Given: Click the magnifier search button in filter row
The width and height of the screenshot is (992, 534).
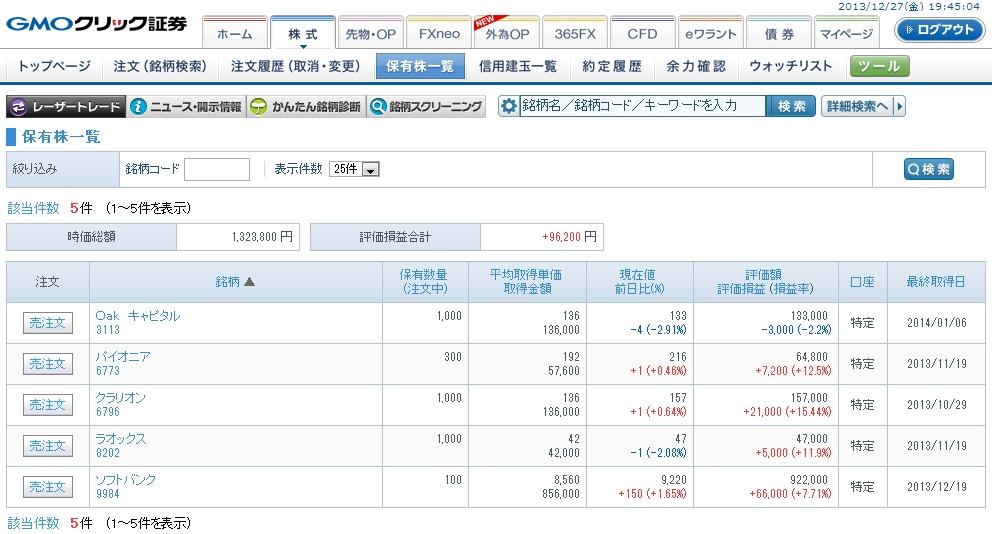Looking at the screenshot, I should pyautogui.click(x=928, y=169).
